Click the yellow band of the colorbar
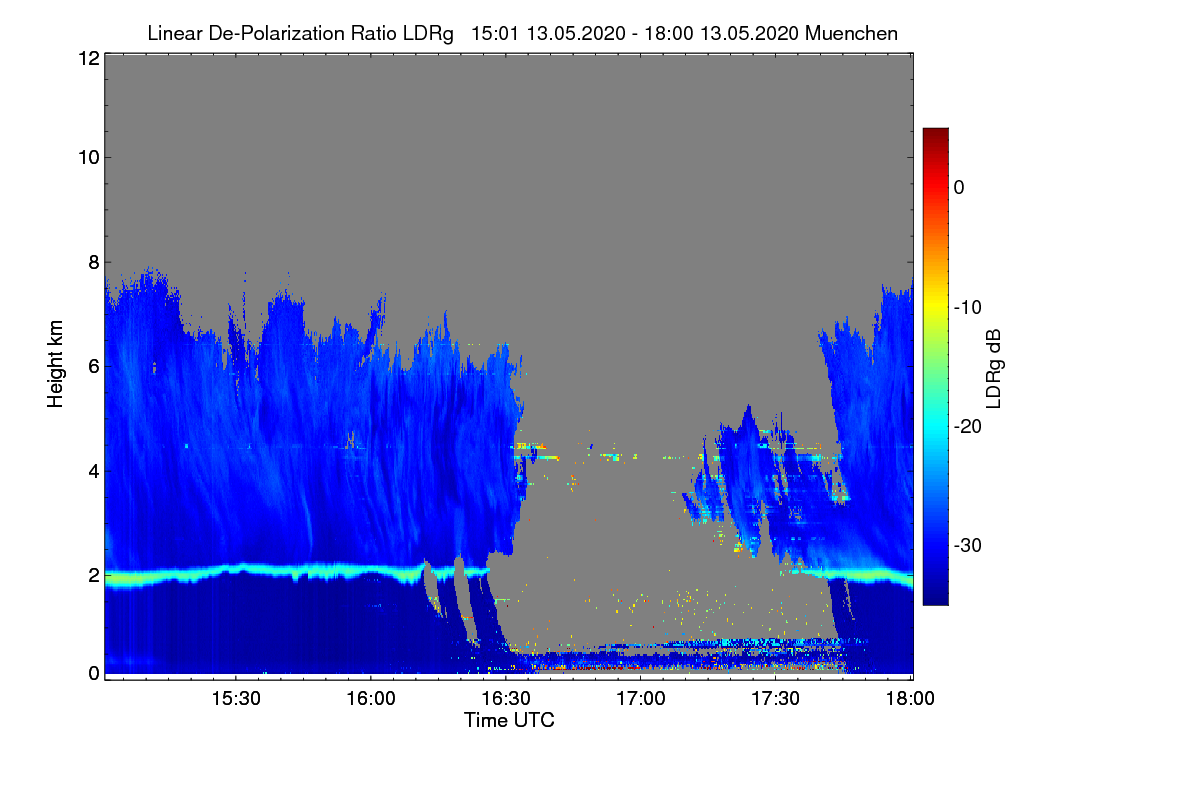1200x800 pixels. (935, 307)
